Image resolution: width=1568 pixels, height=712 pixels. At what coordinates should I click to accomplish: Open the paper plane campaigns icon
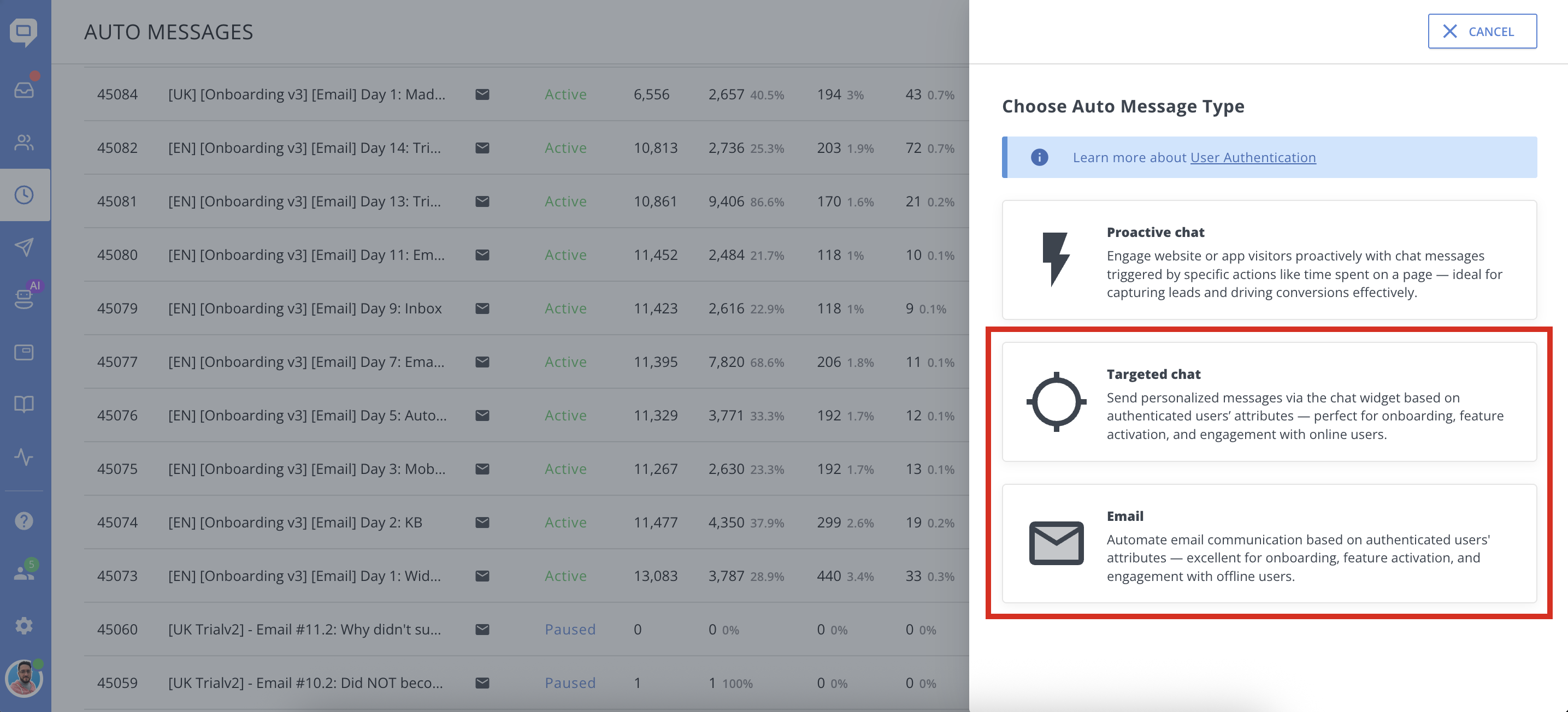(25, 247)
